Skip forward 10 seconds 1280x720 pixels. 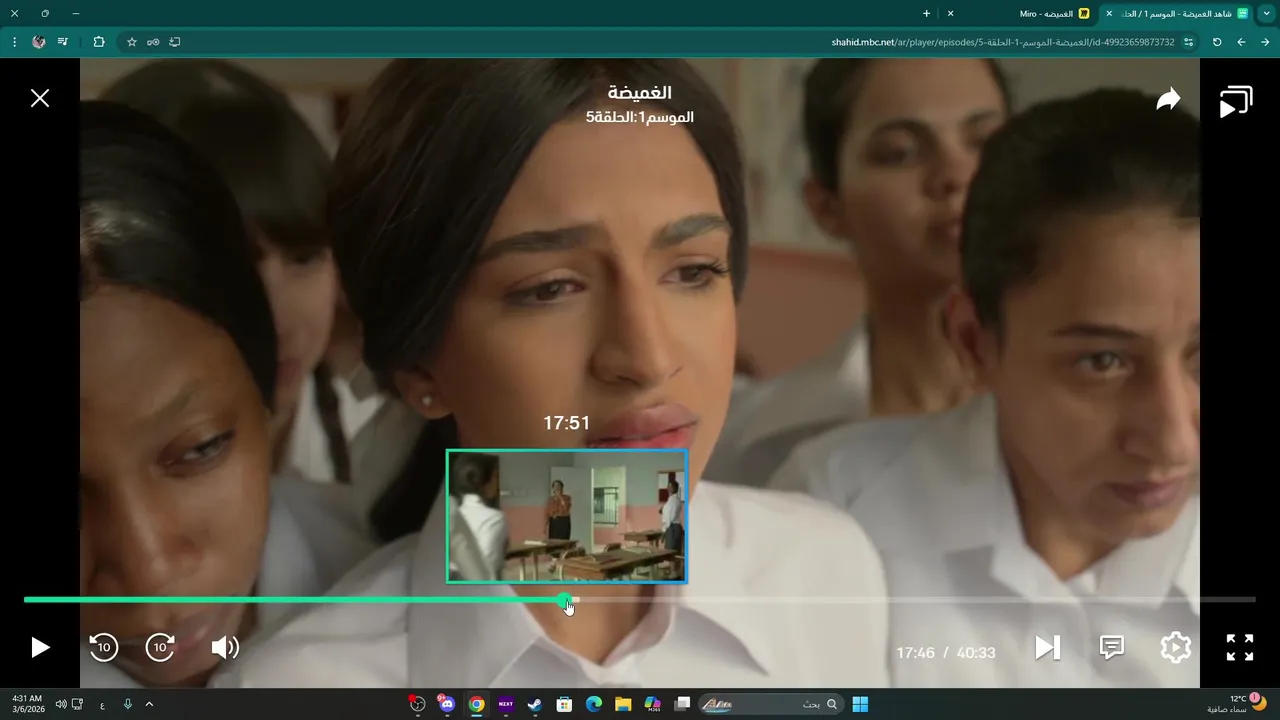click(161, 648)
